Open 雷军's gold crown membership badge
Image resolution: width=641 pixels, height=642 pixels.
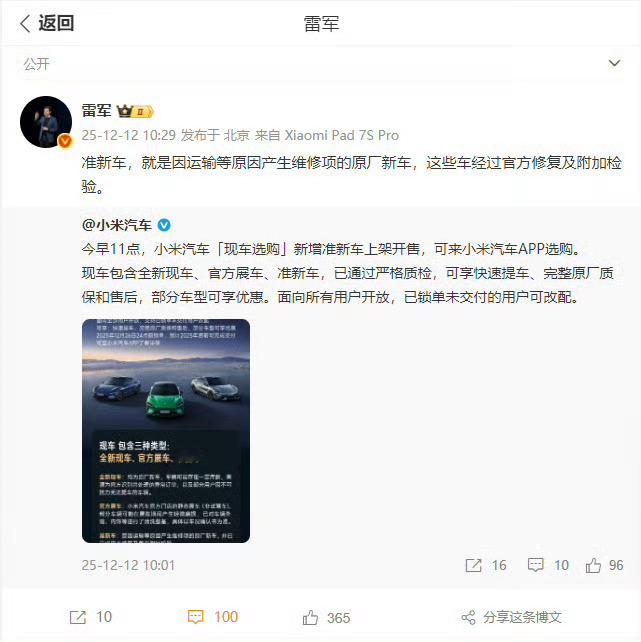(135, 111)
